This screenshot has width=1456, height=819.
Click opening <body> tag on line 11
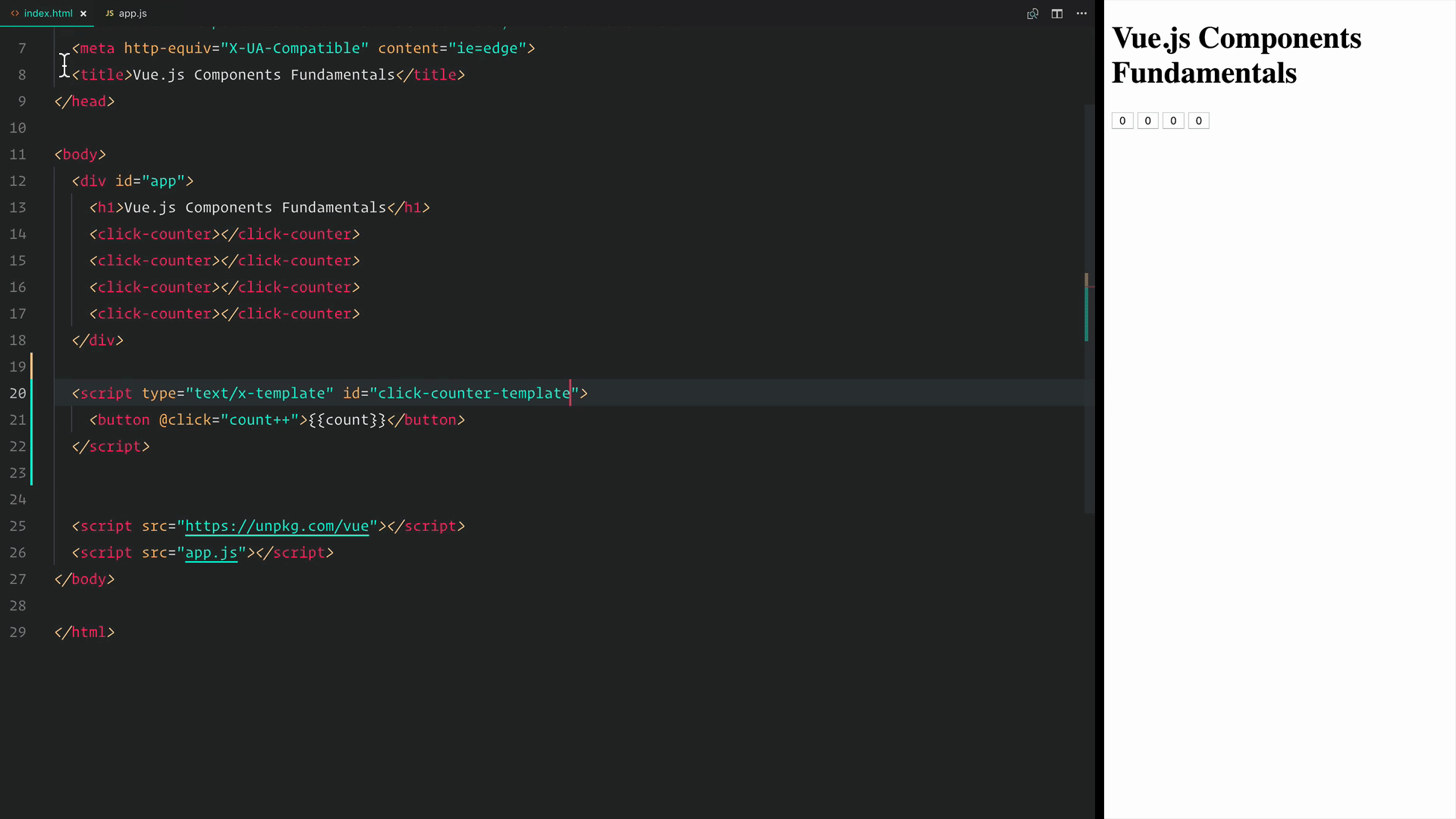[x=80, y=155]
